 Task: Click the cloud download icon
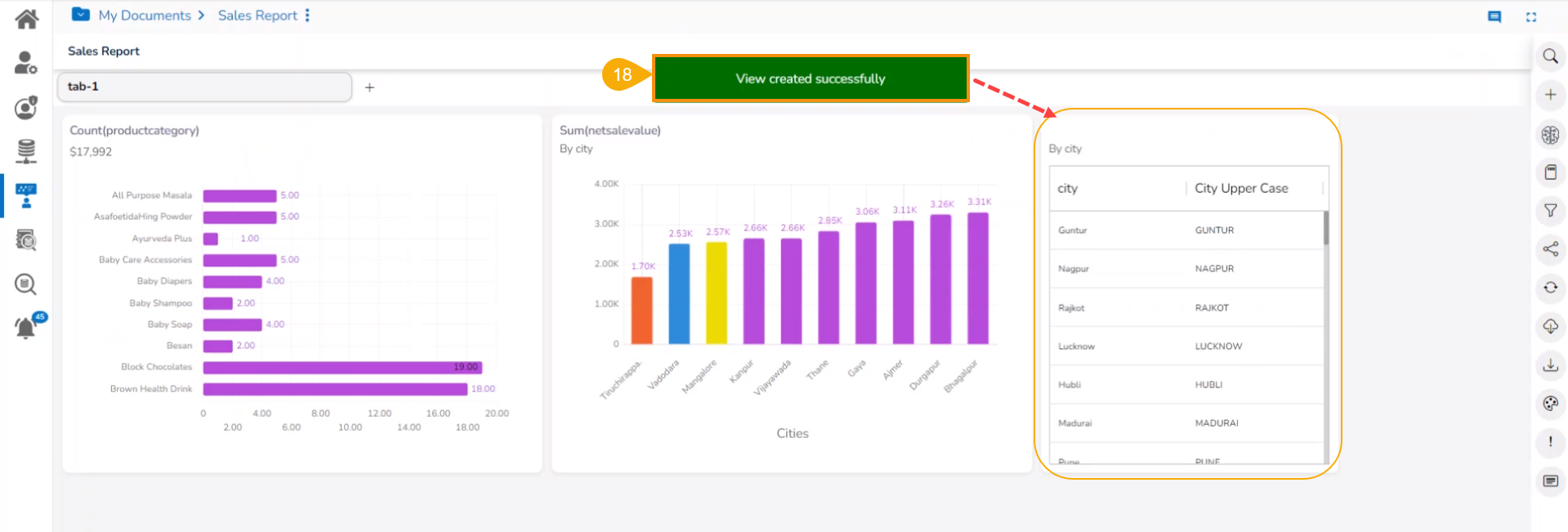pyautogui.click(x=1550, y=327)
